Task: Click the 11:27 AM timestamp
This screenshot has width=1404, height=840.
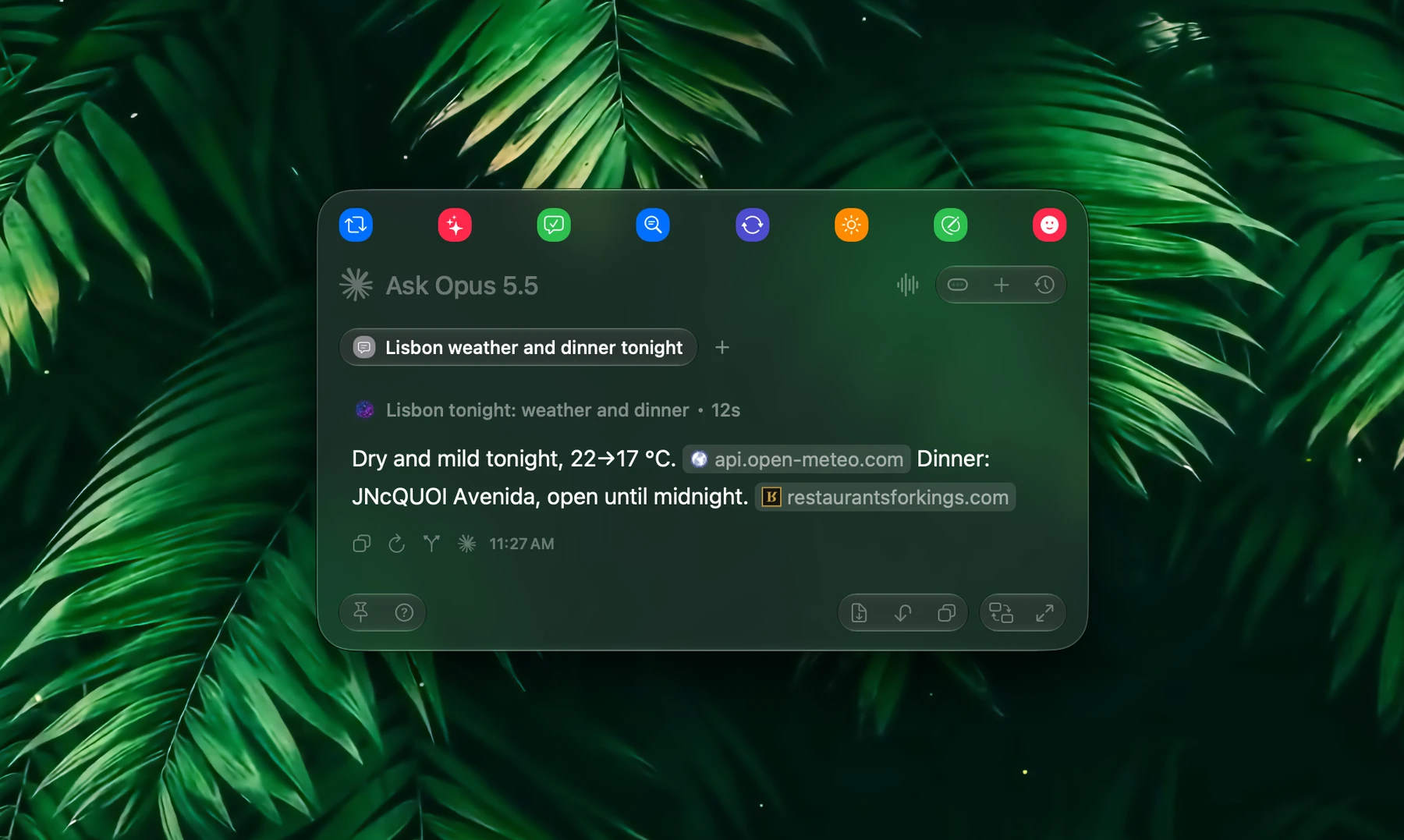Action: (522, 544)
